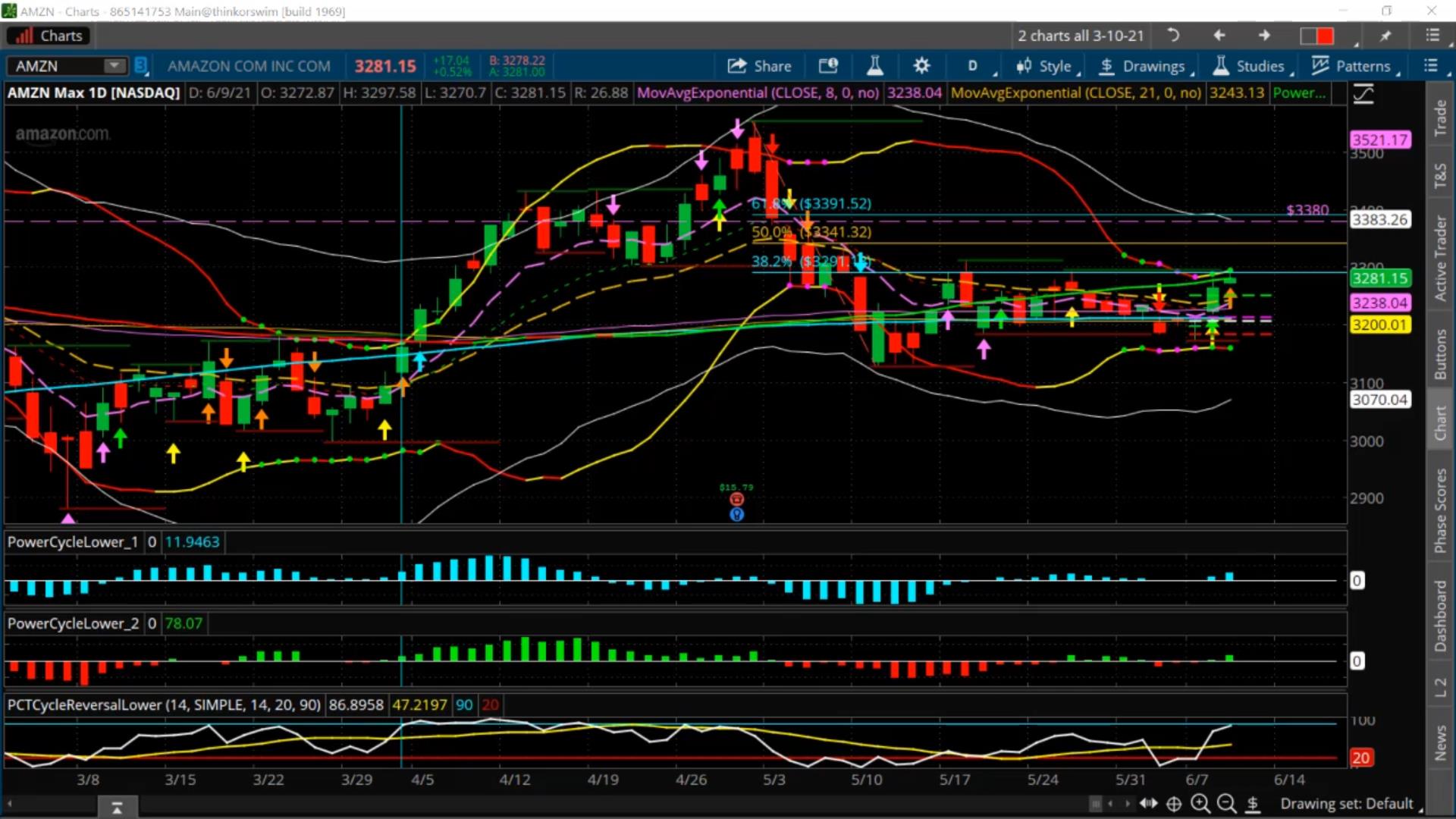Open the T&S sidebar tab
The image size is (1456, 819).
[x=1439, y=175]
